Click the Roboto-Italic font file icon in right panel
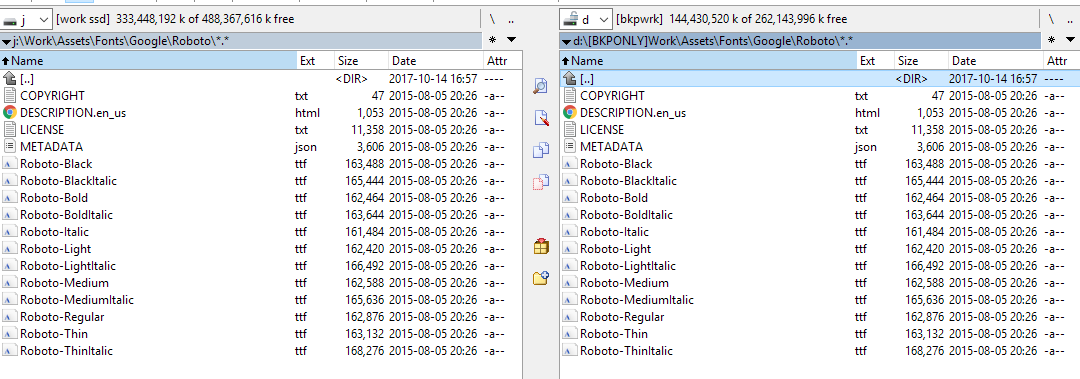This screenshot has width=1080, height=379. click(570, 232)
